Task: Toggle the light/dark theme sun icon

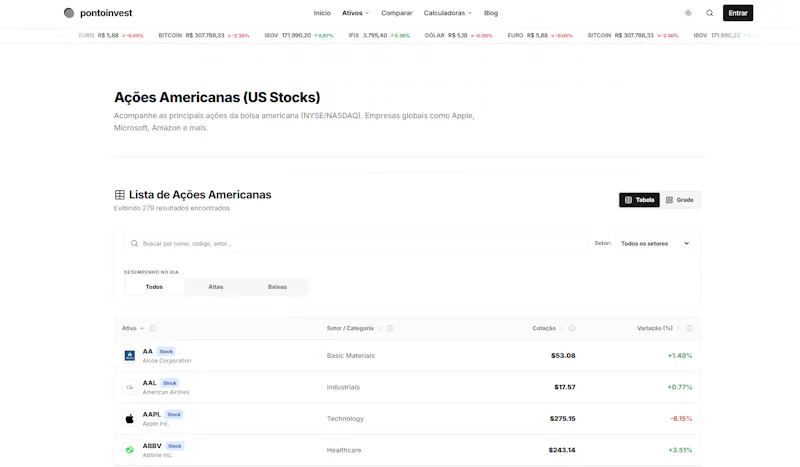Action: point(688,13)
